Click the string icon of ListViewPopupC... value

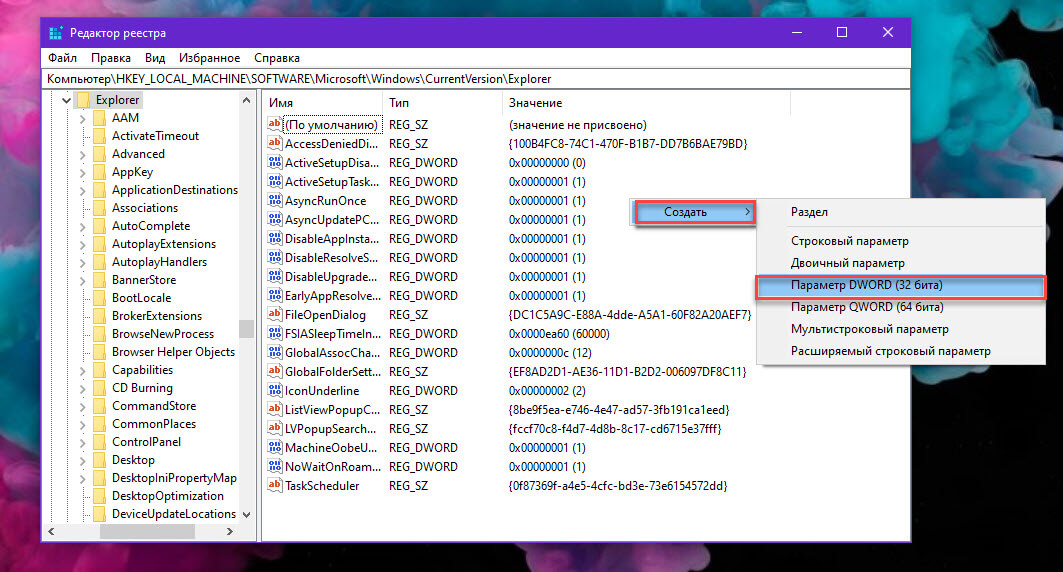(275, 409)
